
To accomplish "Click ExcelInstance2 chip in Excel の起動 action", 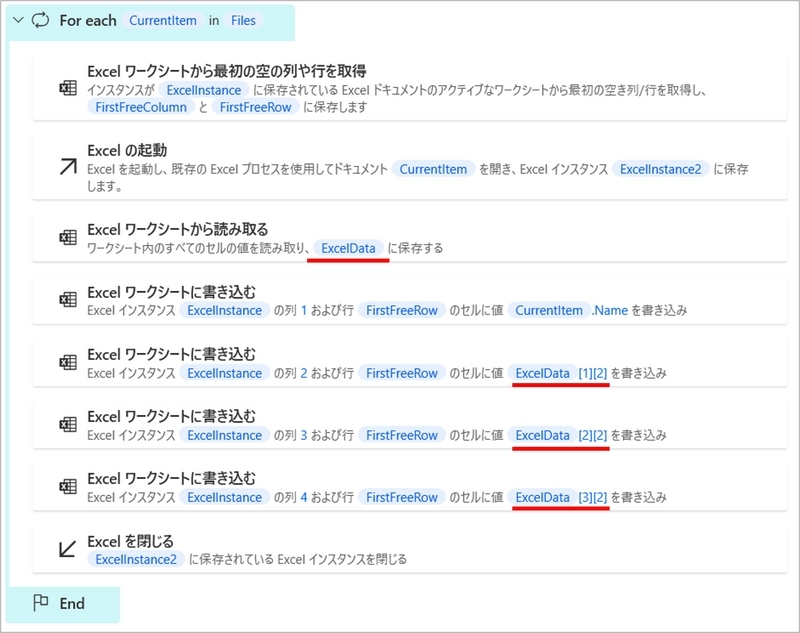I will 661,169.
